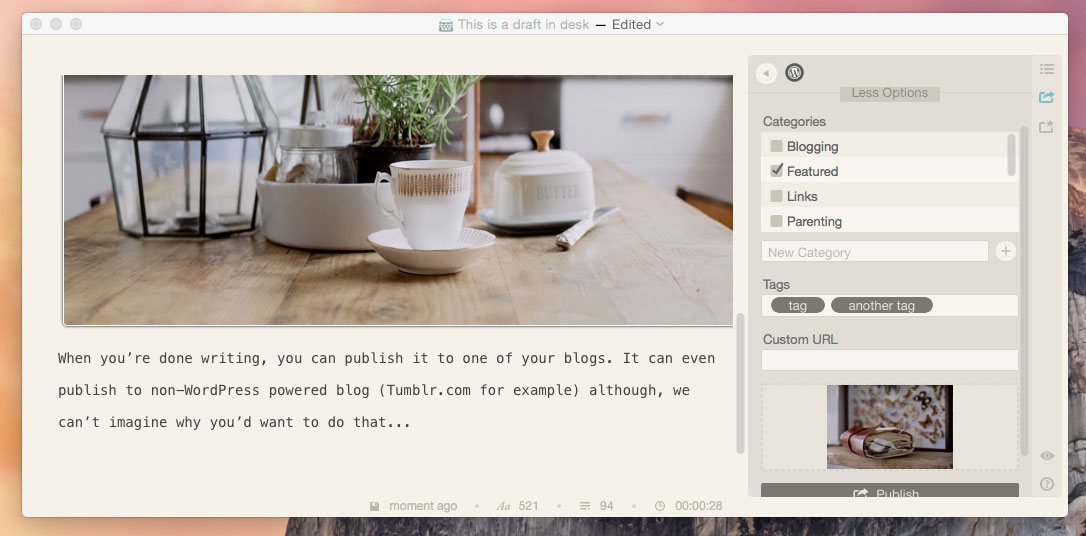Viewport: 1086px width, 536px height.
Task: Check the Parenting category
Action: 776,221
